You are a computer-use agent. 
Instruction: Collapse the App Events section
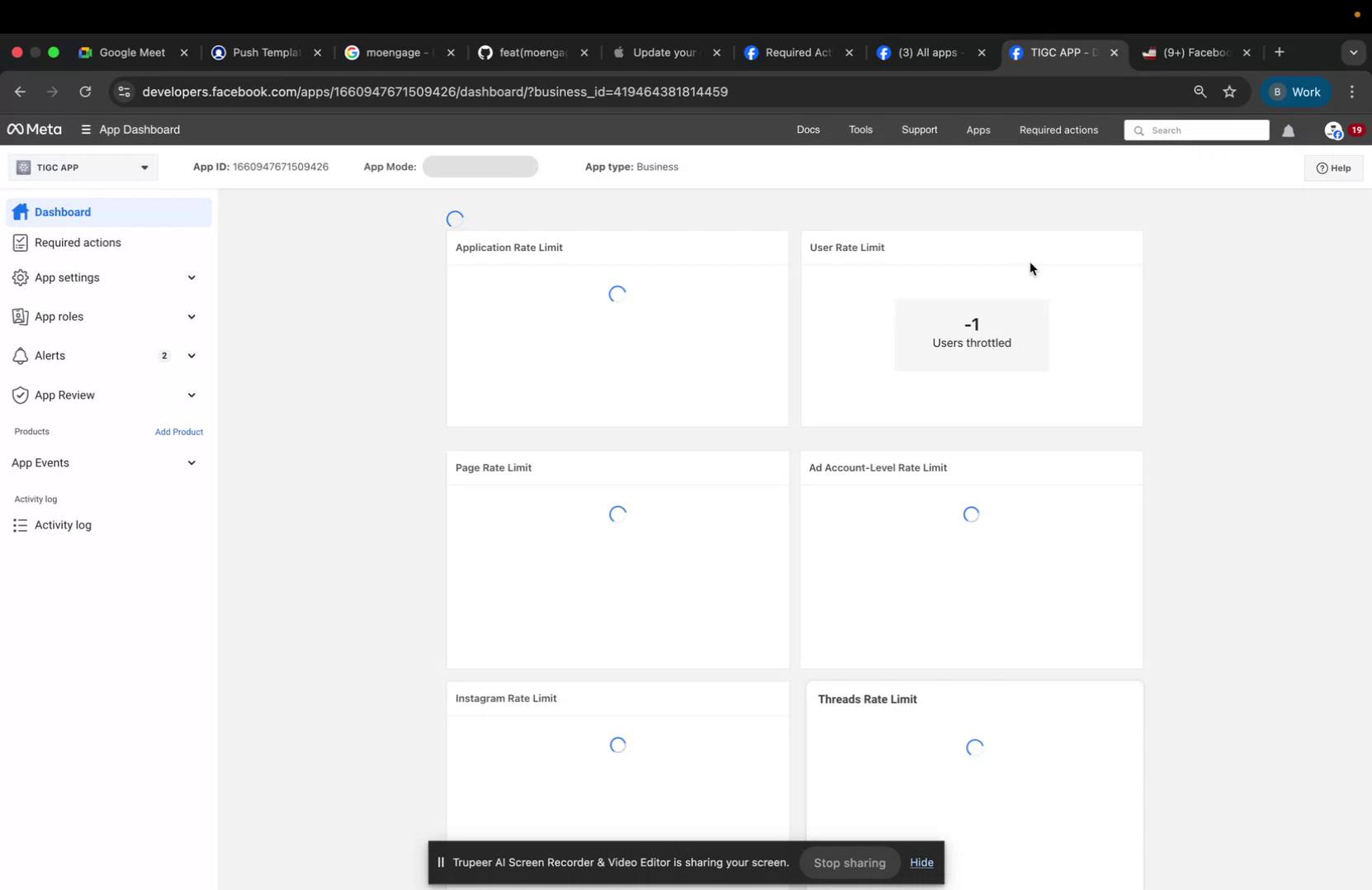(x=192, y=463)
